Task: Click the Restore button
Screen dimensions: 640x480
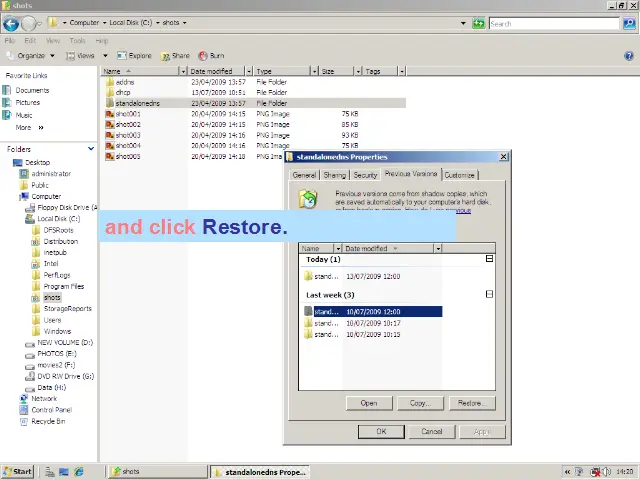Action: tap(470, 403)
